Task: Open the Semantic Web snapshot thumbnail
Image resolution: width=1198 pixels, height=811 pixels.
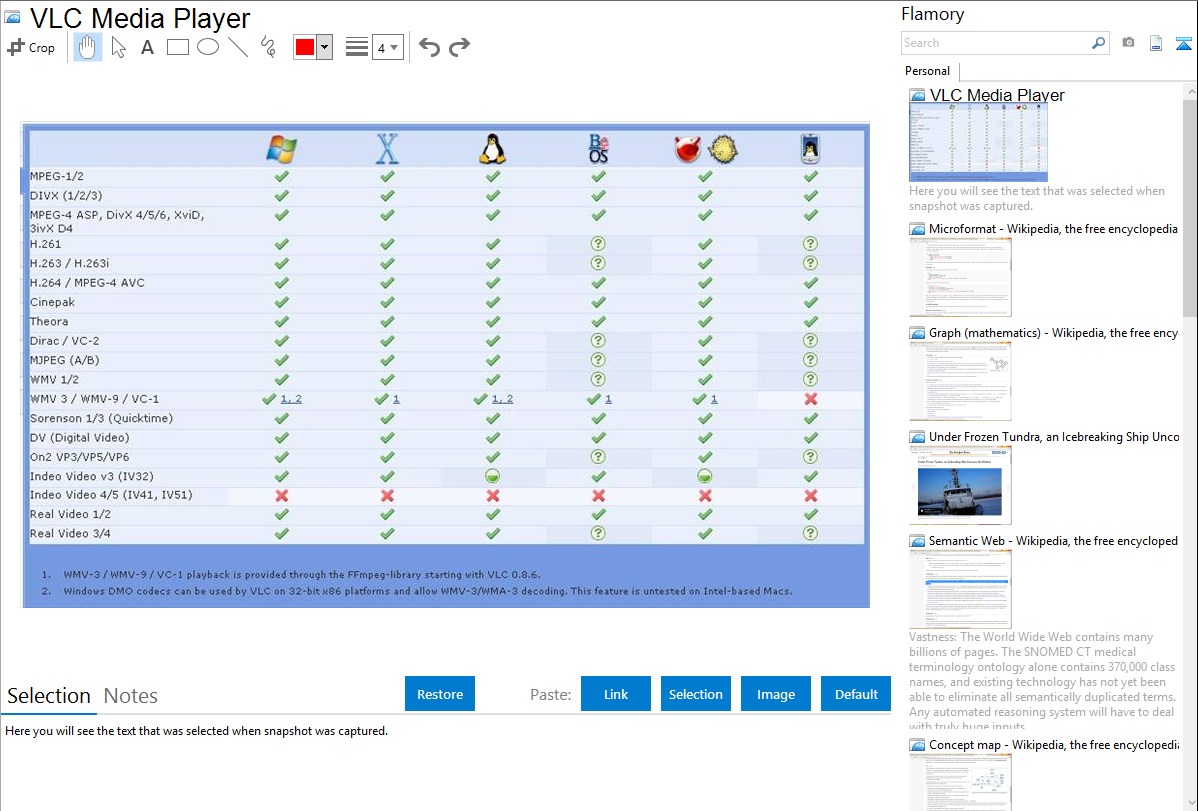Action: tap(960, 589)
